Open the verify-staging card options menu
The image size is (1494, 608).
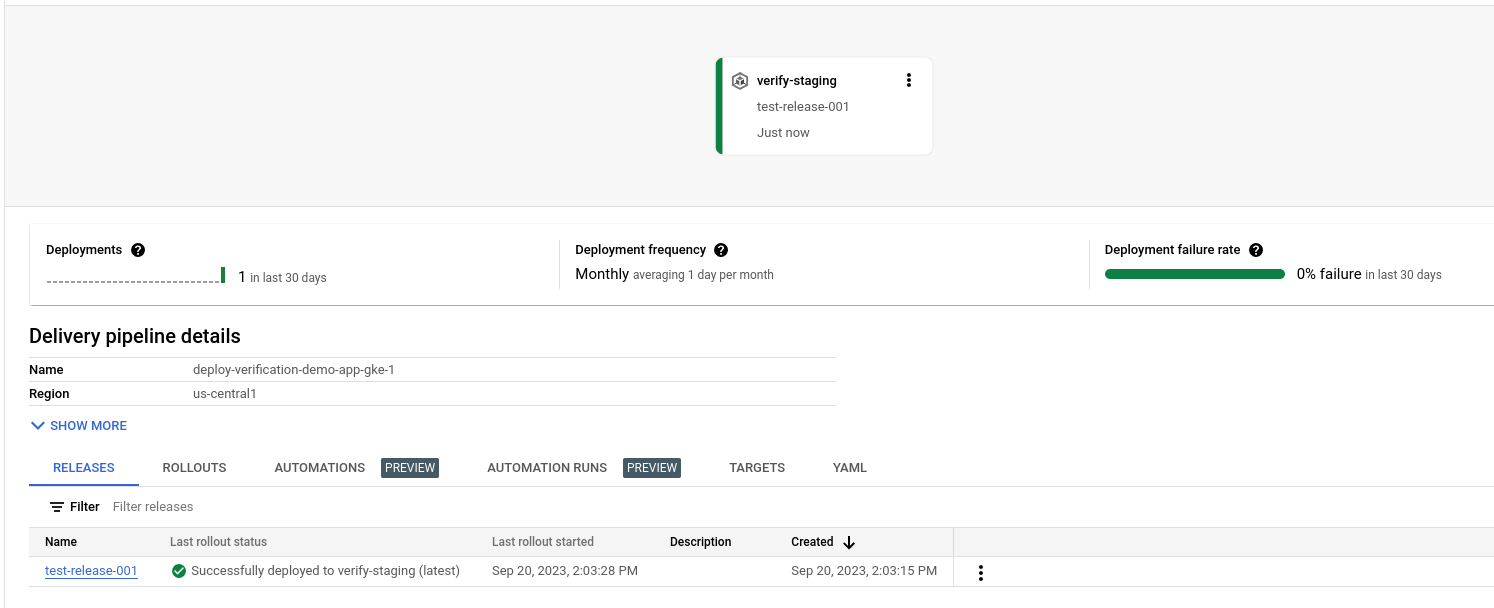tap(909, 80)
